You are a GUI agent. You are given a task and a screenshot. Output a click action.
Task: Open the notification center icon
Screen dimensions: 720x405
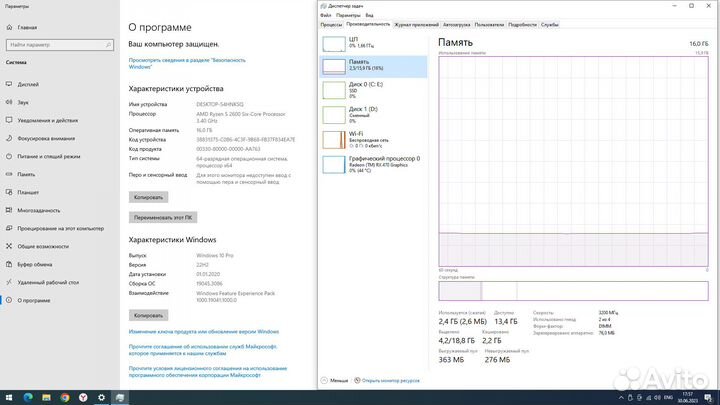click(708, 398)
